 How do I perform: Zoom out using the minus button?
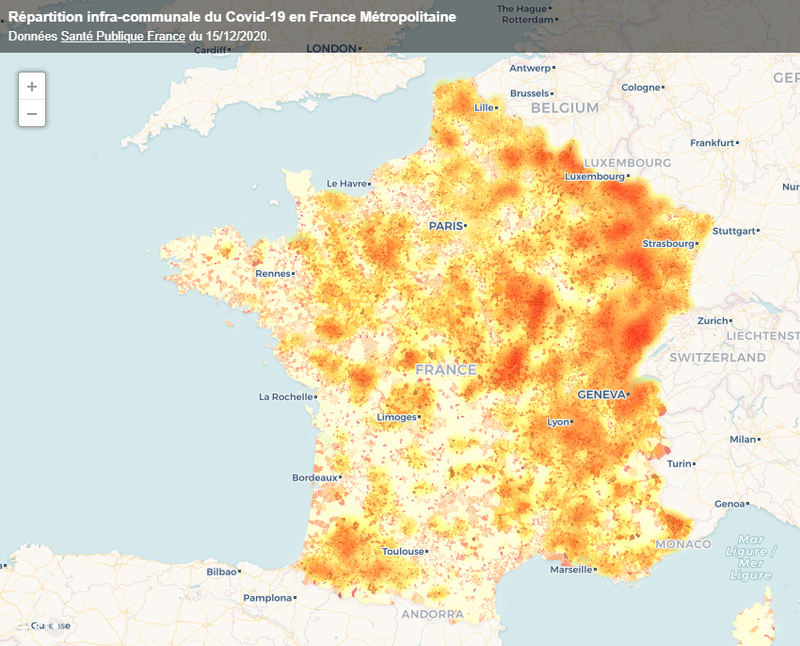[x=32, y=113]
